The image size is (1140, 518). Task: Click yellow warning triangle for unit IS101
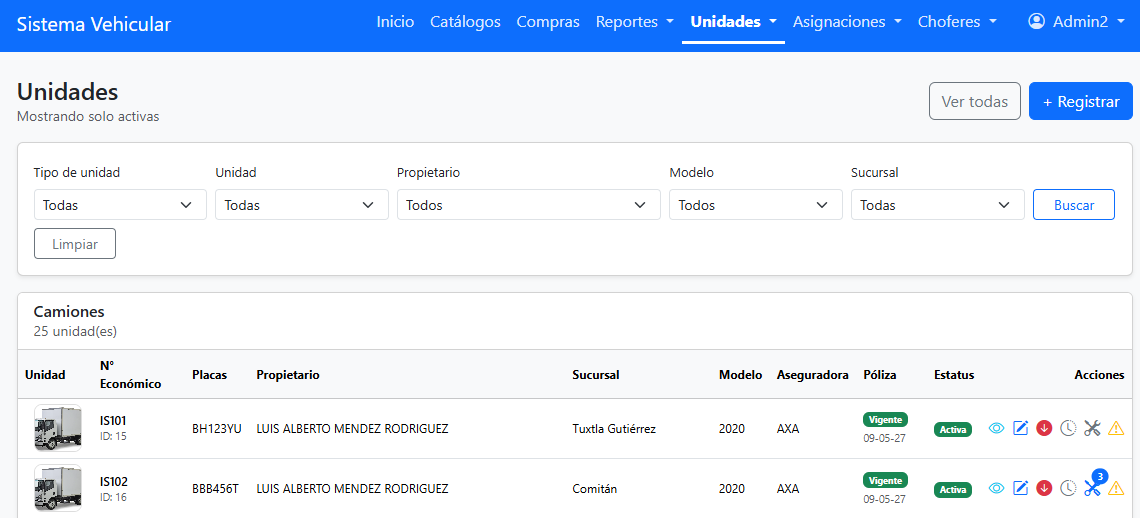tap(1116, 429)
